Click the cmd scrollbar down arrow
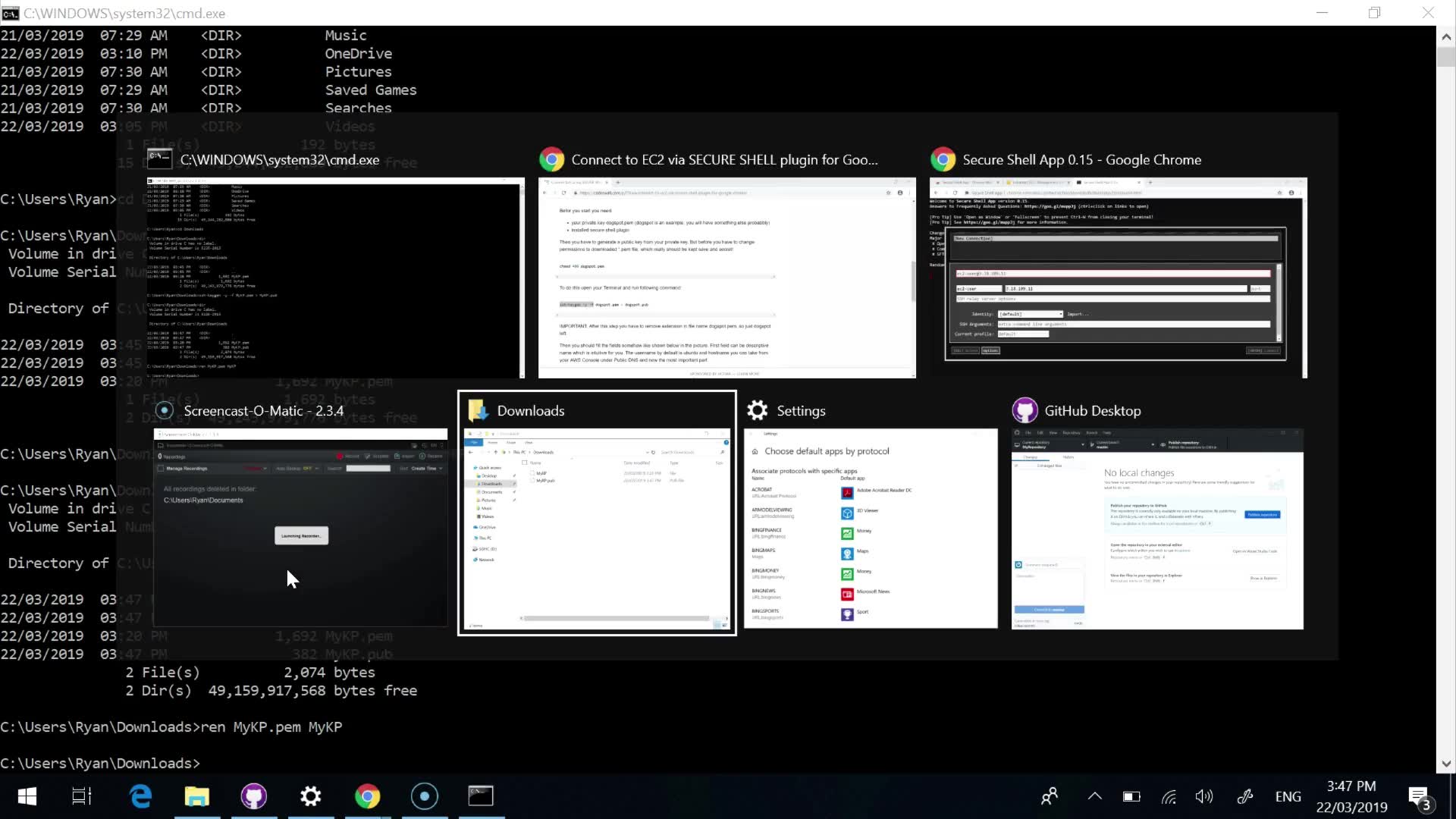The width and height of the screenshot is (1456, 819). pyautogui.click(x=1445, y=764)
